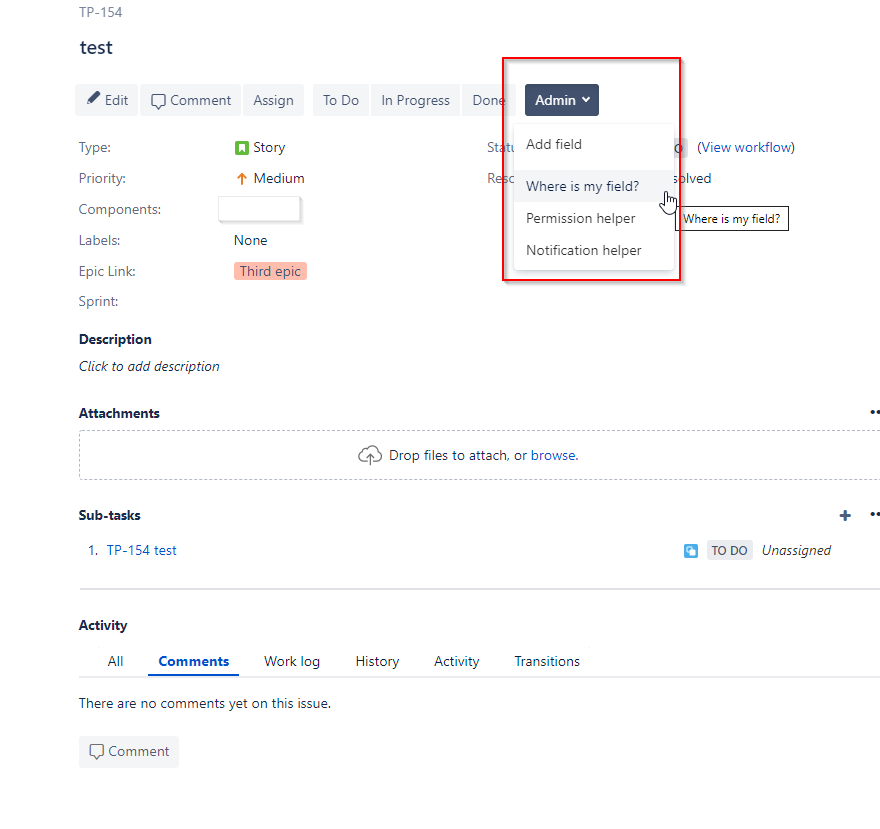
Task: Click the Edit pencil button
Action: pyautogui.click(x=107, y=100)
